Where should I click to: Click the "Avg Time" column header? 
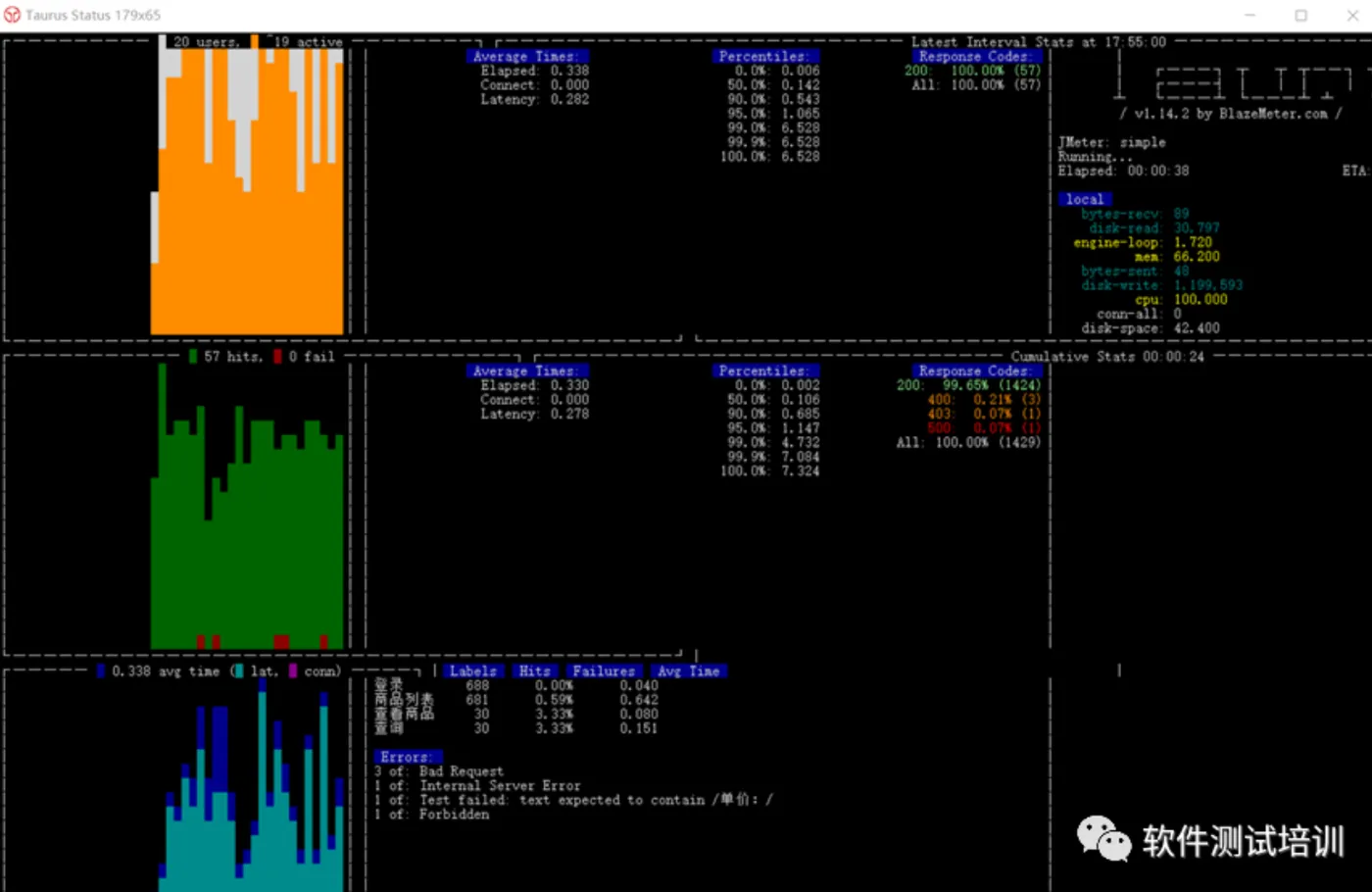point(689,671)
